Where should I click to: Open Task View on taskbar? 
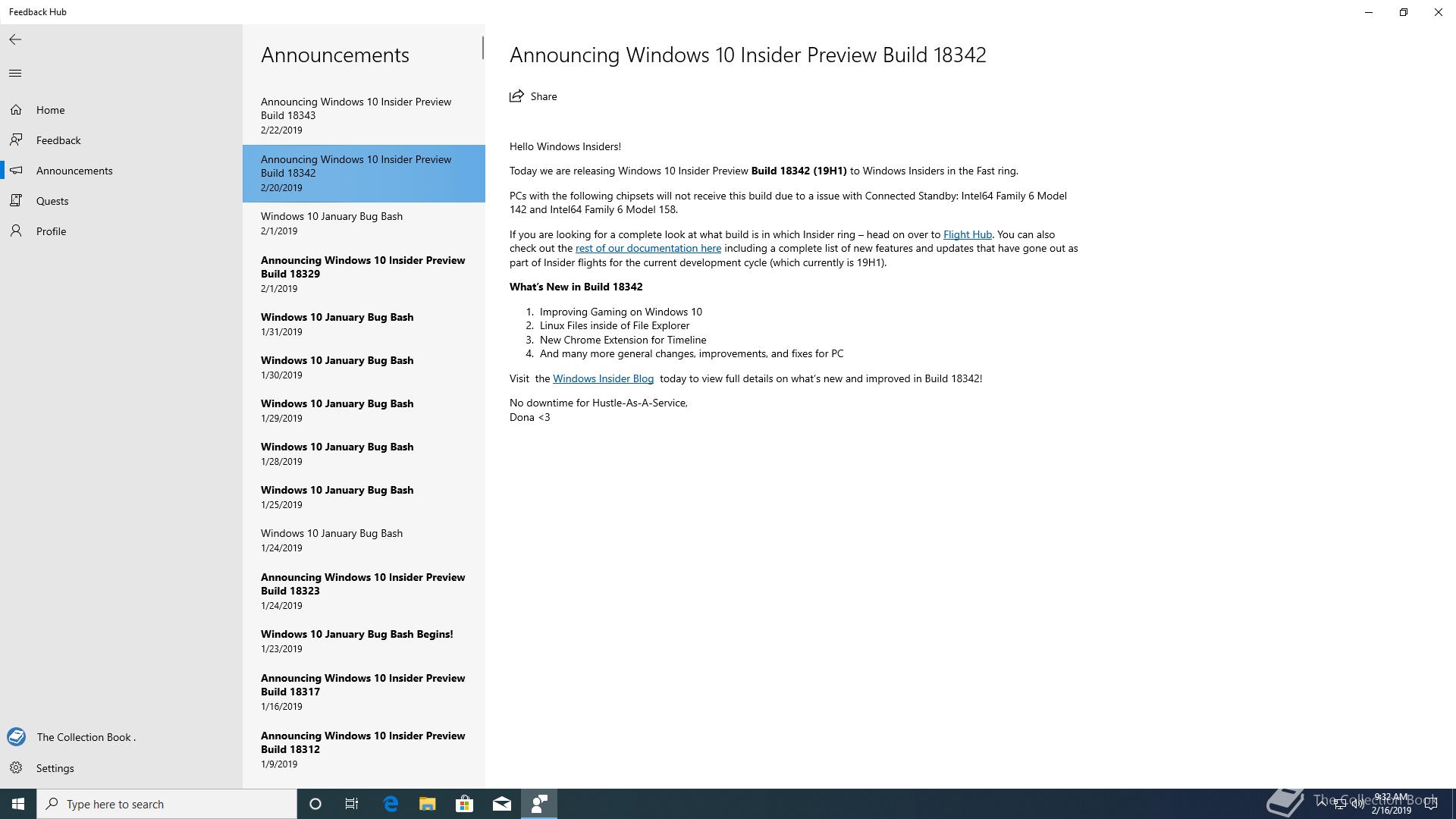pos(352,804)
